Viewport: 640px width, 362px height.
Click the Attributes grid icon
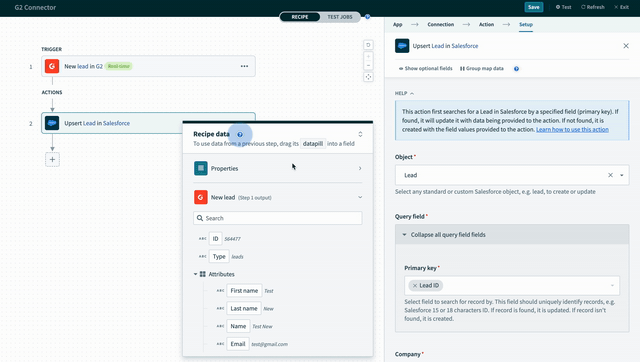tap(203, 274)
